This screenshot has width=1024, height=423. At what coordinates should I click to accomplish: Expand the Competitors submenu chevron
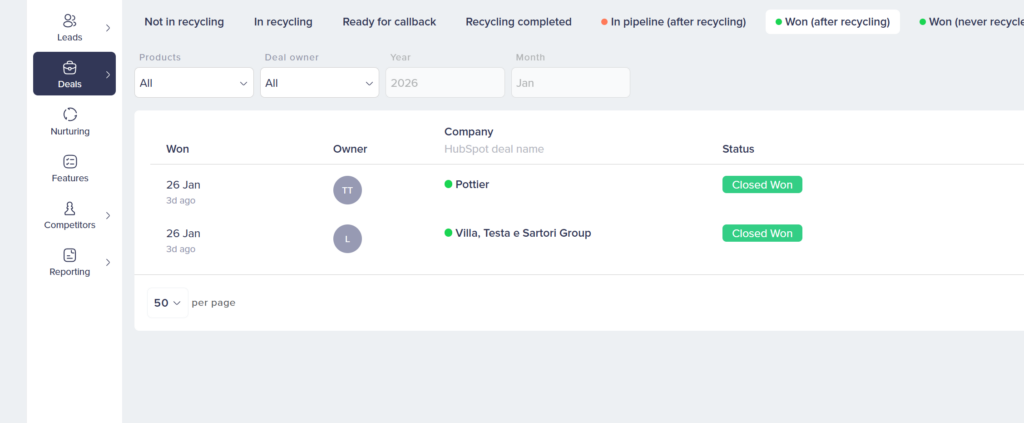coord(108,215)
